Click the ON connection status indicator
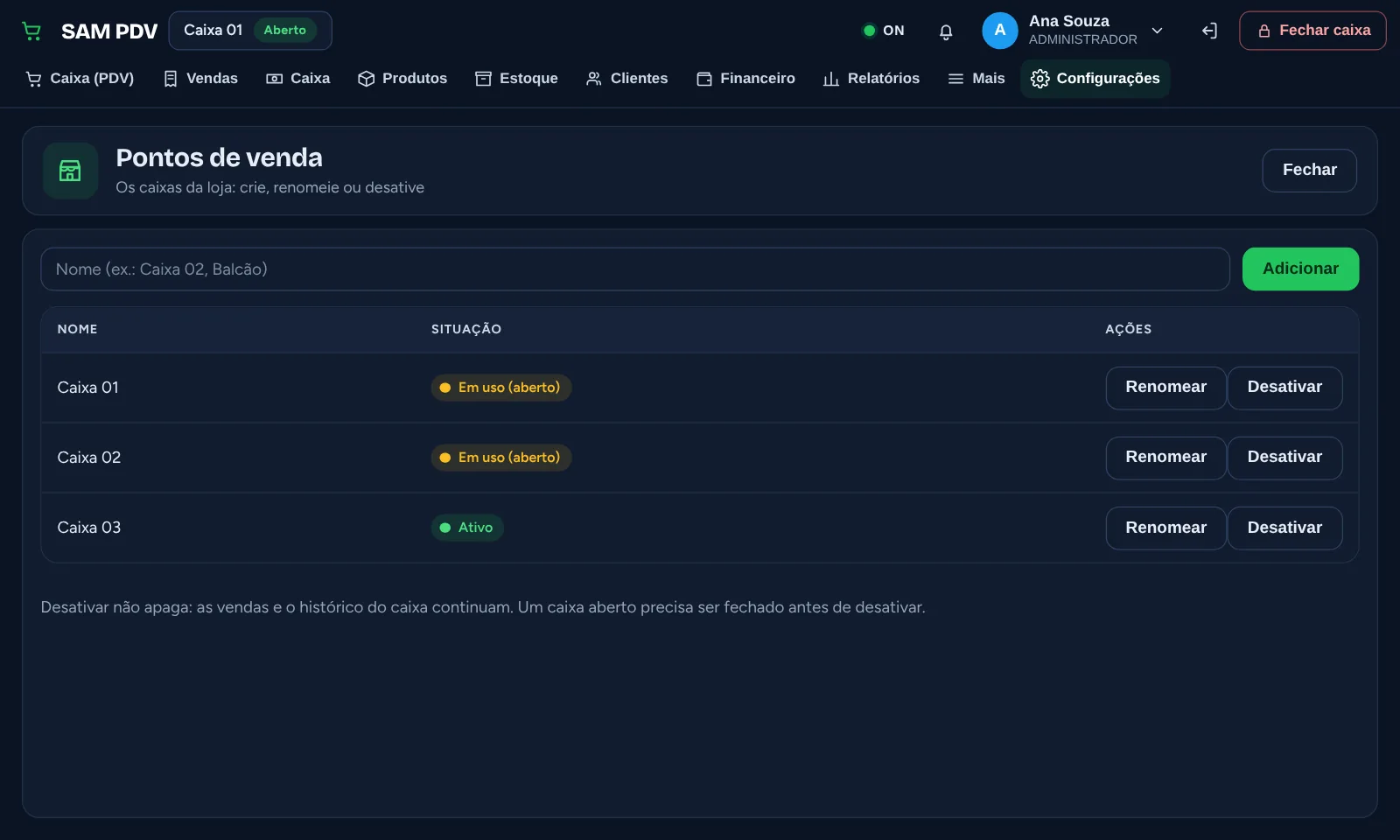 [x=883, y=31]
